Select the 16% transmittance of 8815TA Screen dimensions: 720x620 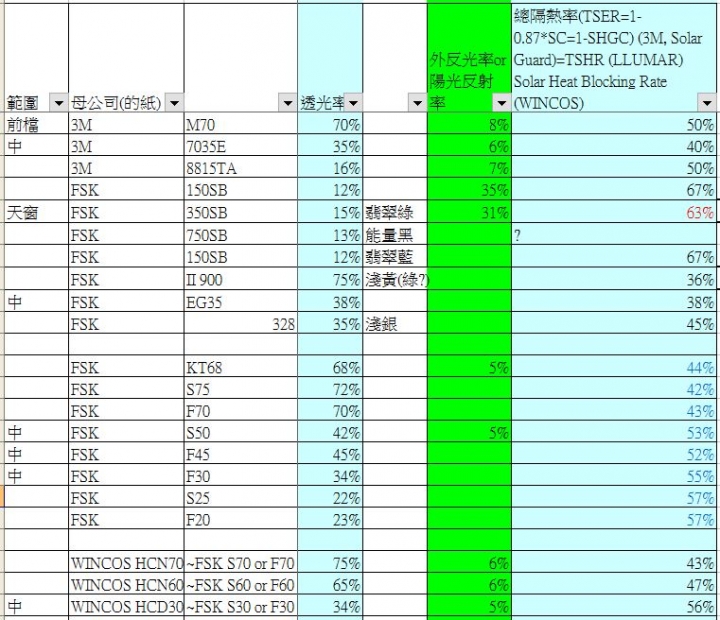coord(330,167)
